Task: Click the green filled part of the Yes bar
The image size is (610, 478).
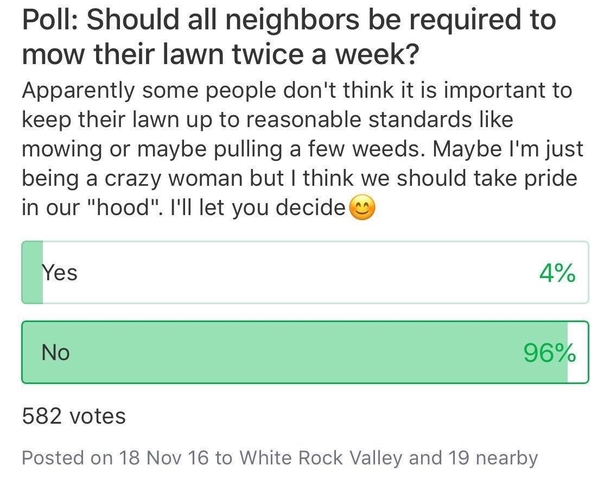Action: coord(32,272)
